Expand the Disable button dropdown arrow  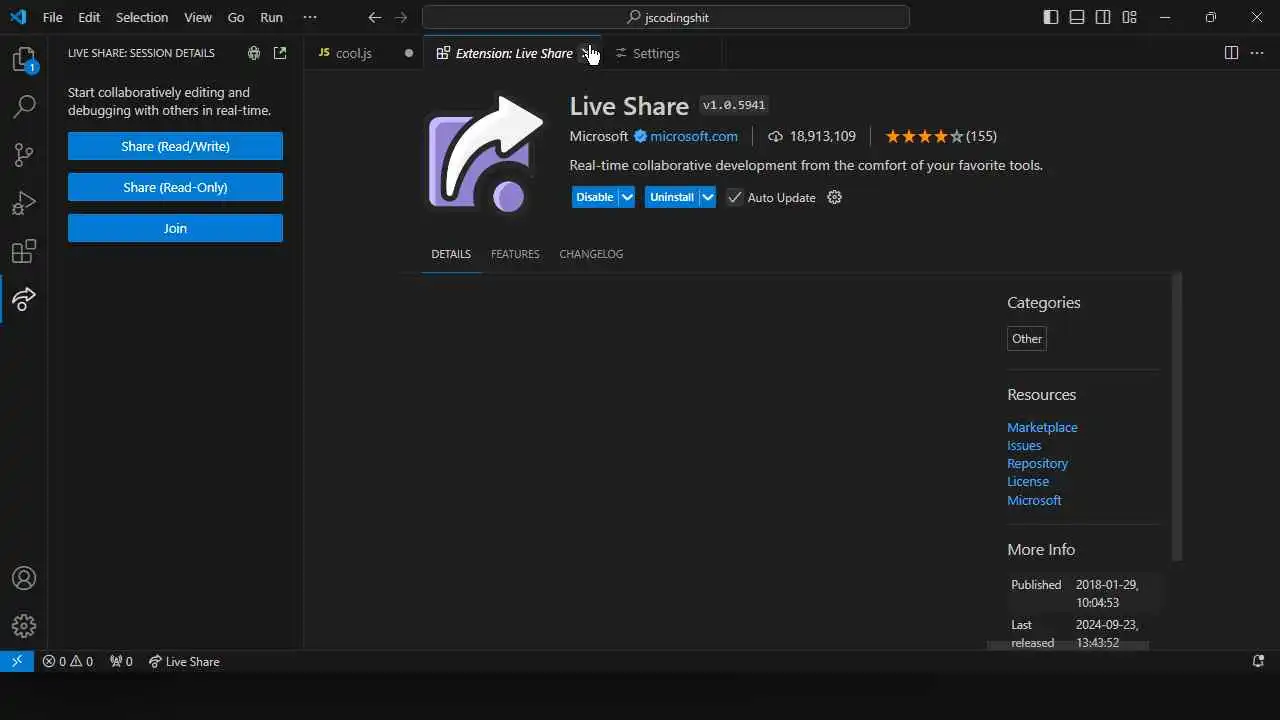point(627,197)
